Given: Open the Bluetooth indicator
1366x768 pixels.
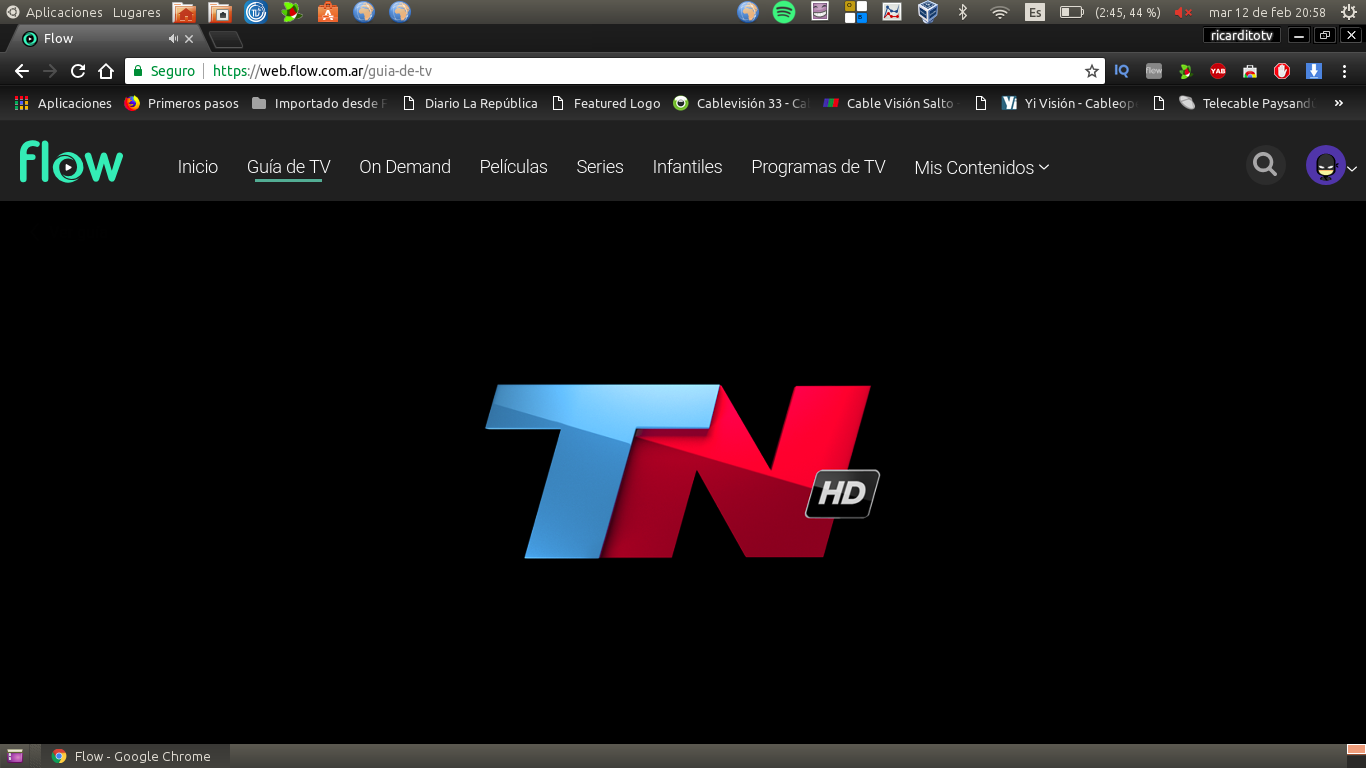Looking at the screenshot, I should coord(963,12).
